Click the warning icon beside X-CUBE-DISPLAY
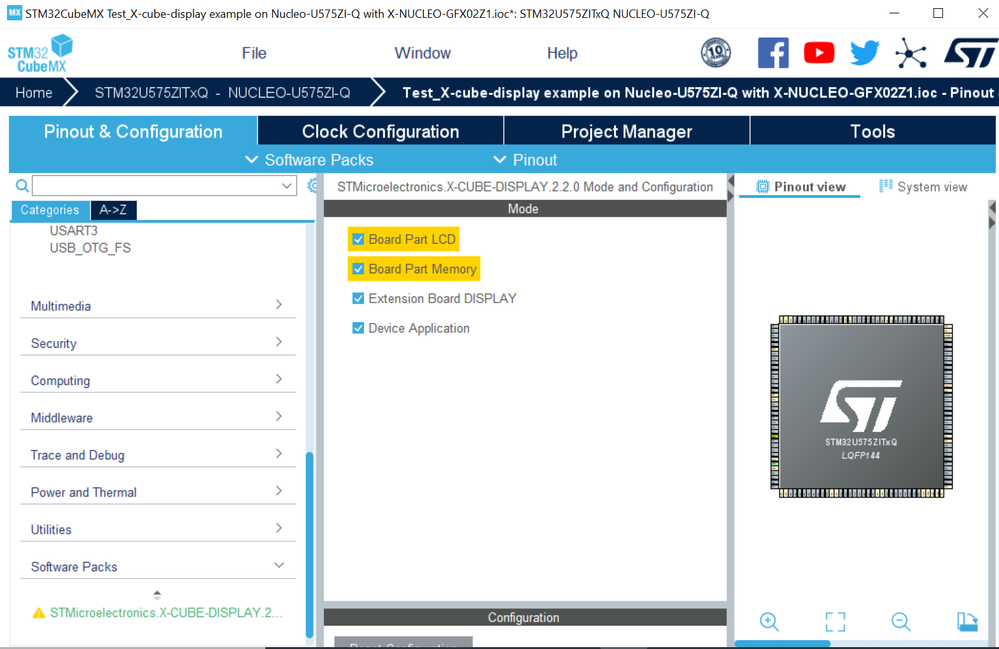This screenshot has height=649, width=999. pyautogui.click(x=39, y=613)
